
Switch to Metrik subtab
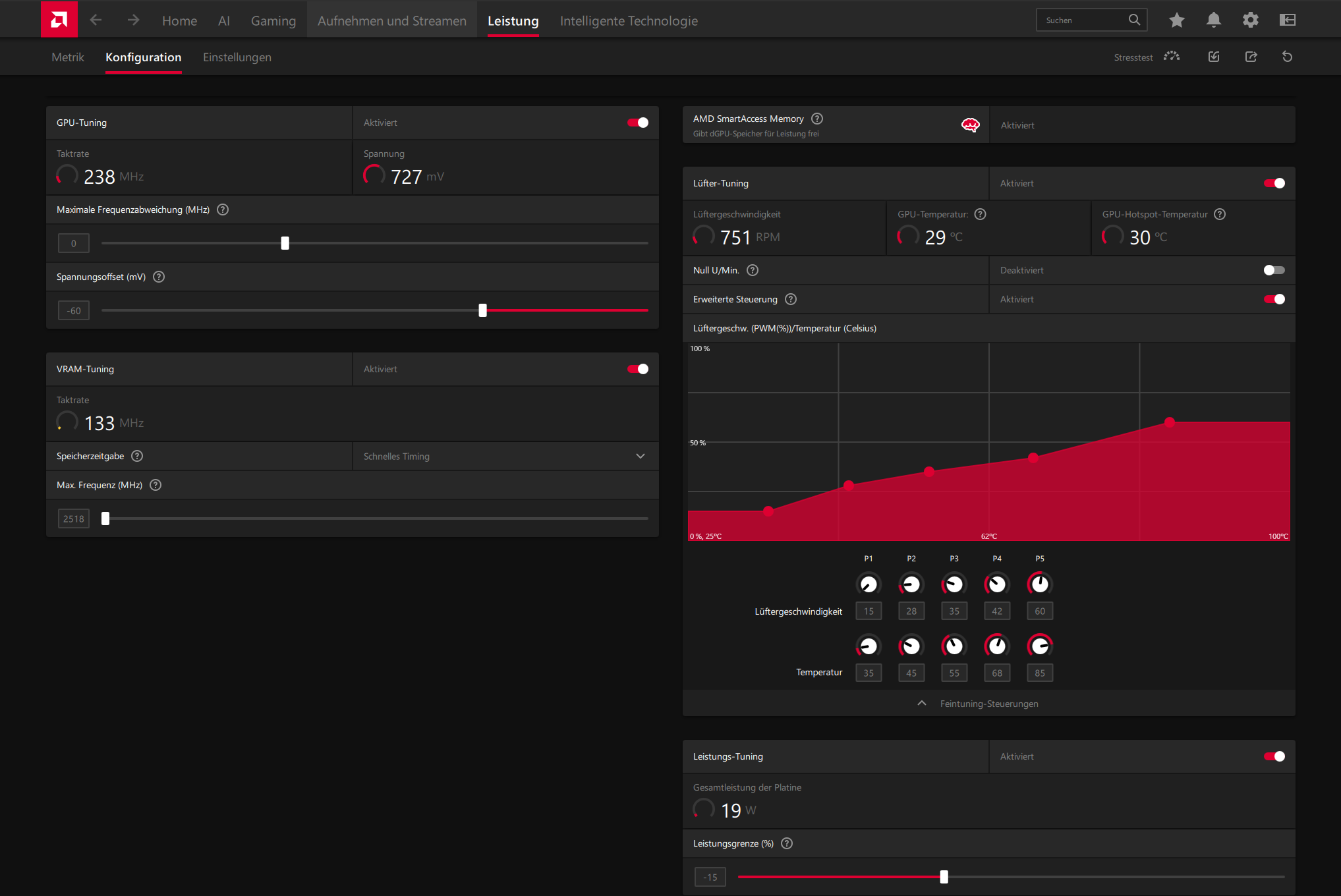click(68, 57)
